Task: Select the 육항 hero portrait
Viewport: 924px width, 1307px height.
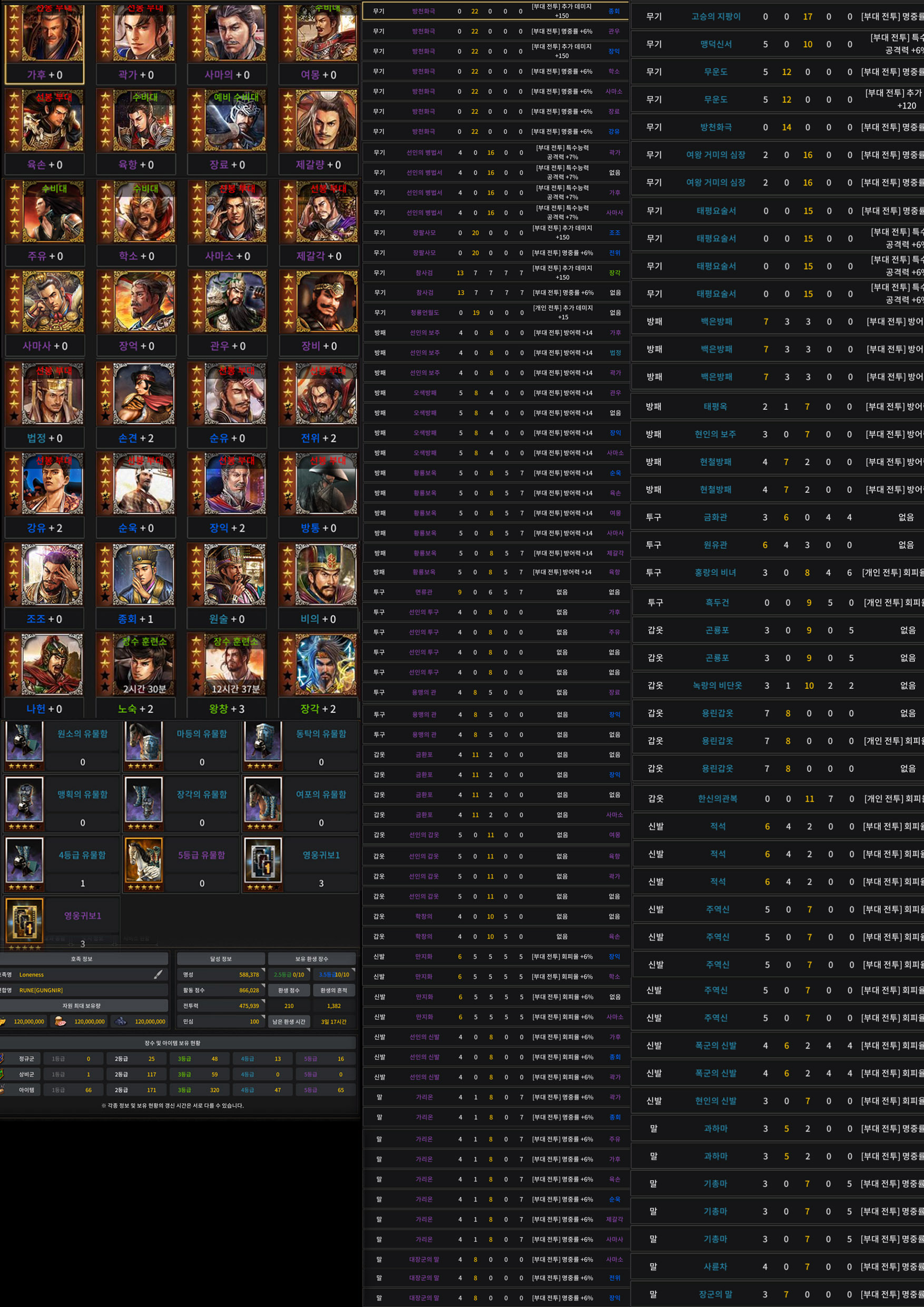Action: (x=143, y=121)
